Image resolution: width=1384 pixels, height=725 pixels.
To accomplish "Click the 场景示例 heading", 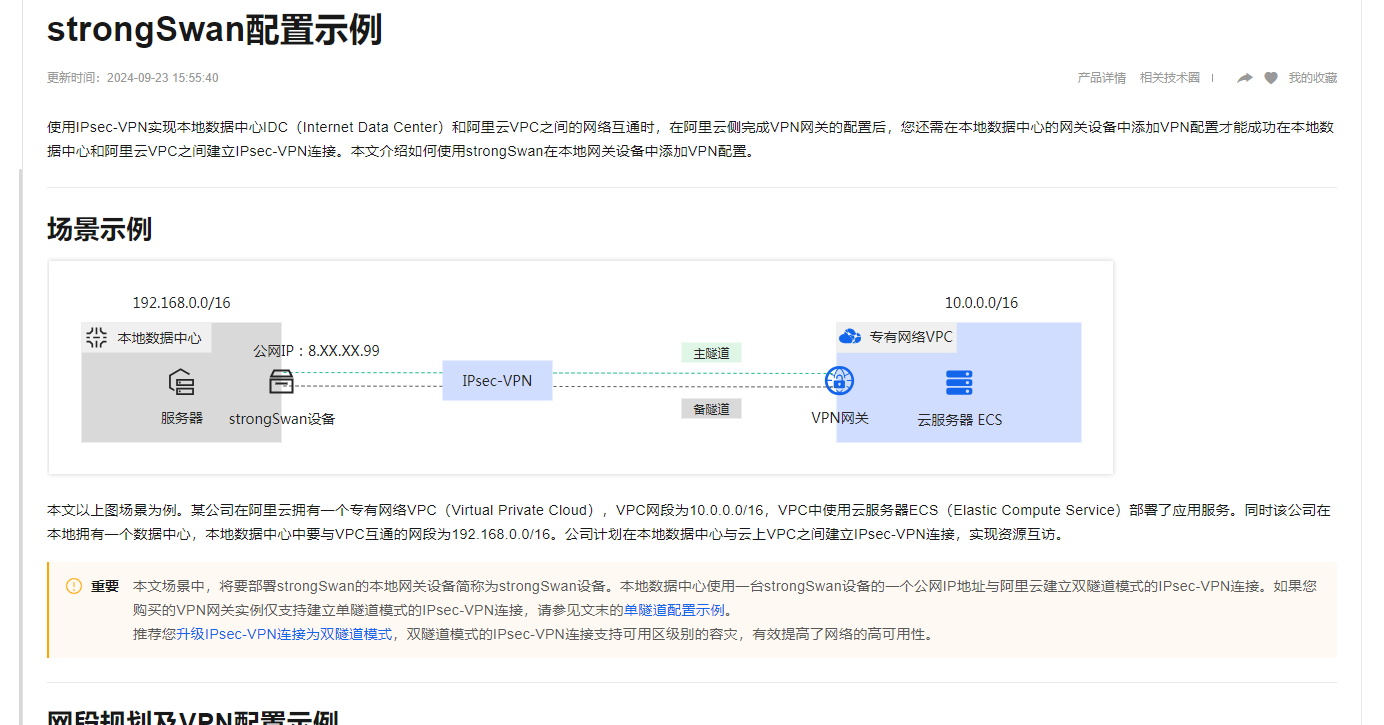I will (x=99, y=229).
